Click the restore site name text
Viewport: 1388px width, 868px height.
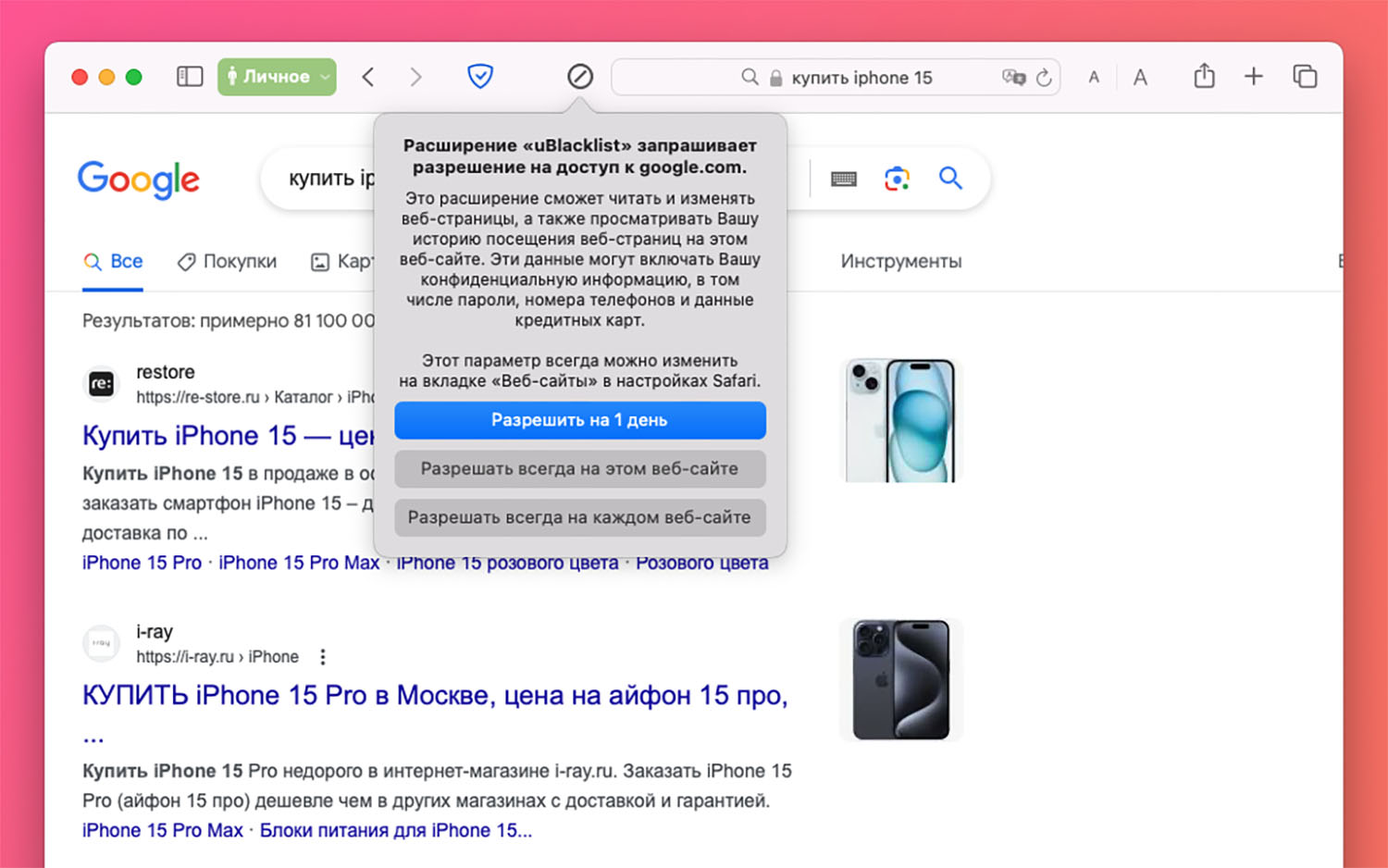(x=166, y=372)
